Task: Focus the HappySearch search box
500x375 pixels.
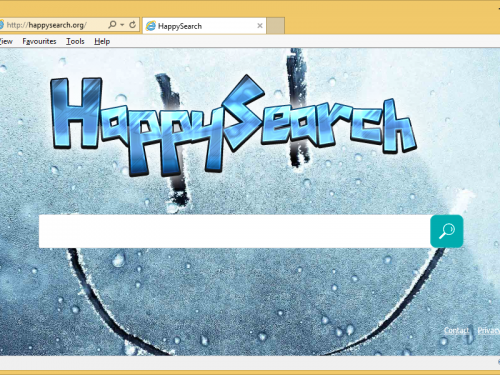Action: pyautogui.click(x=234, y=231)
